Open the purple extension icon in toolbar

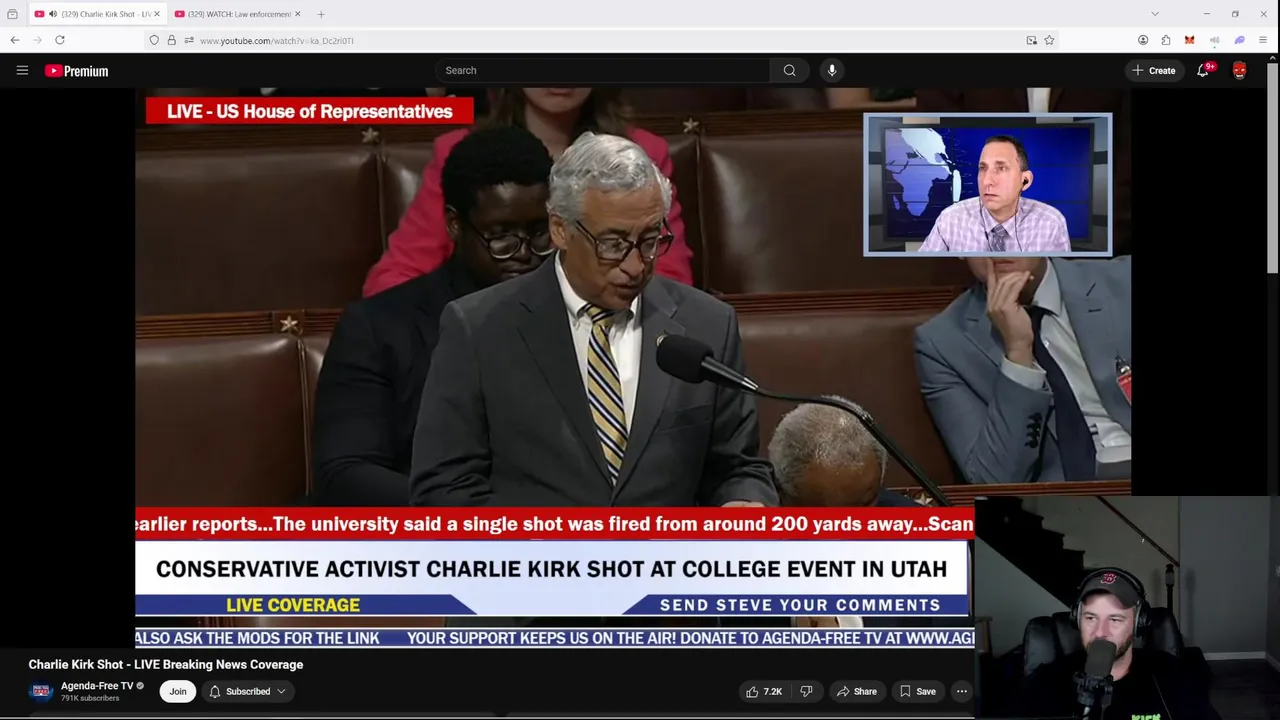tap(1239, 40)
